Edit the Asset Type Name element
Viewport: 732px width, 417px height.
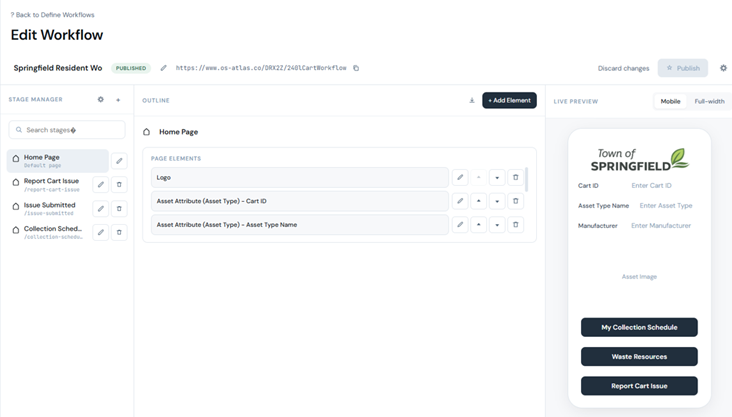460,225
